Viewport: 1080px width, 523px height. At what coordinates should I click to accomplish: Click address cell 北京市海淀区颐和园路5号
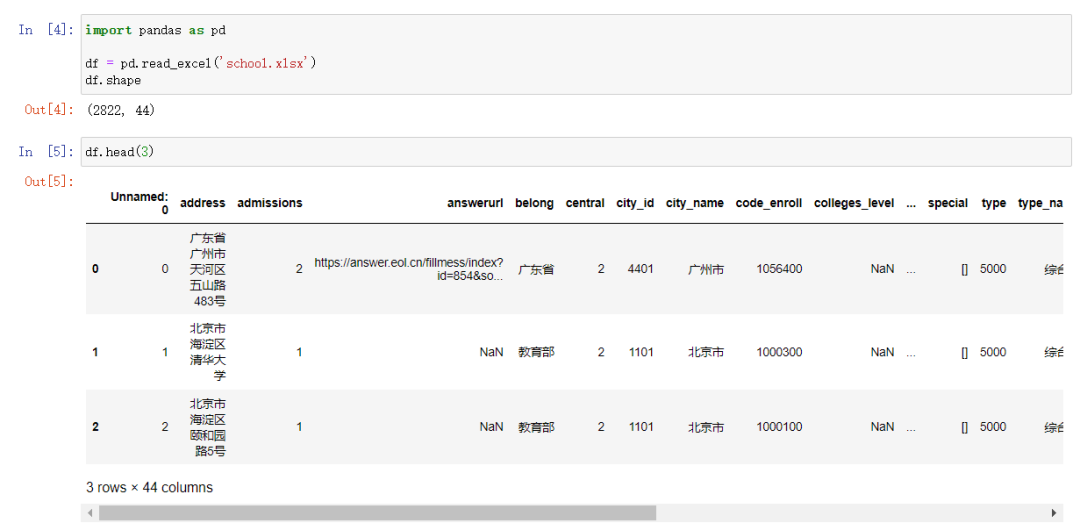(x=207, y=427)
